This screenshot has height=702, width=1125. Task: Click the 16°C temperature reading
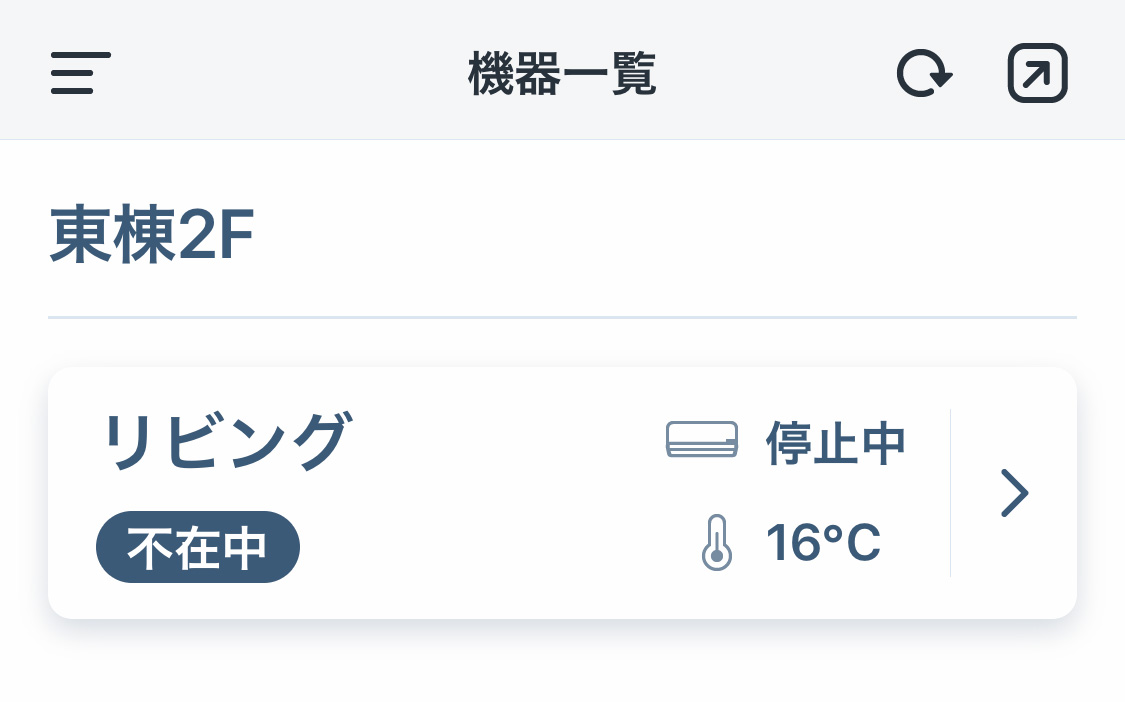click(823, 543)
